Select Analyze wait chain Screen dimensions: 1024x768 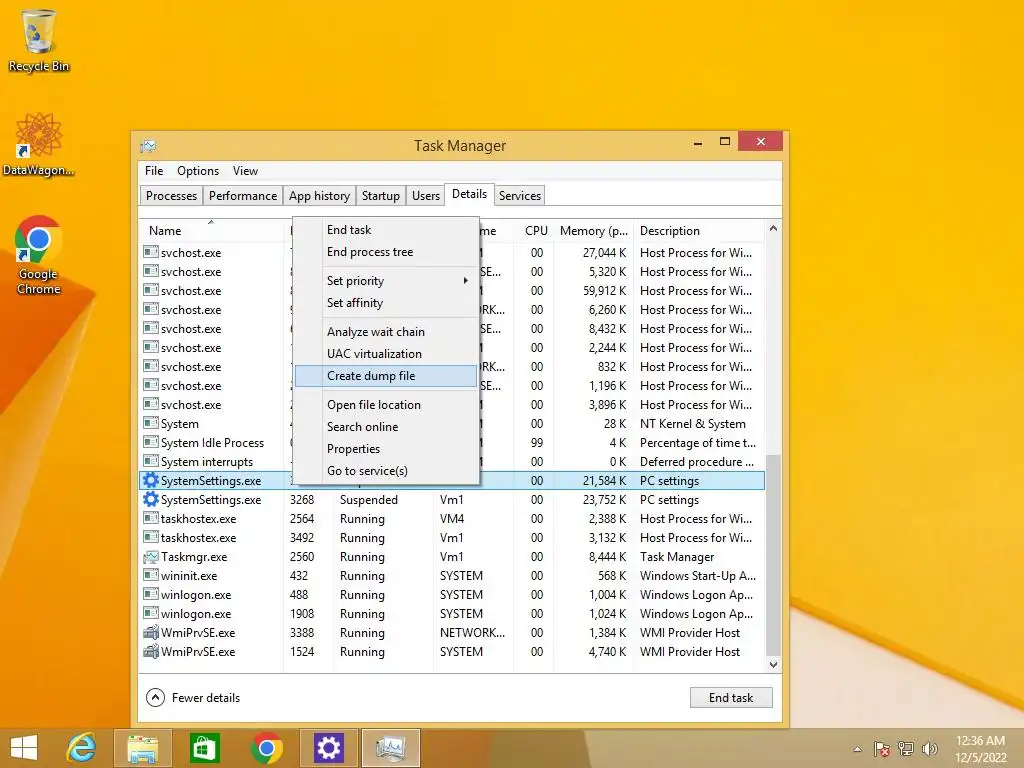coord(386,332)
